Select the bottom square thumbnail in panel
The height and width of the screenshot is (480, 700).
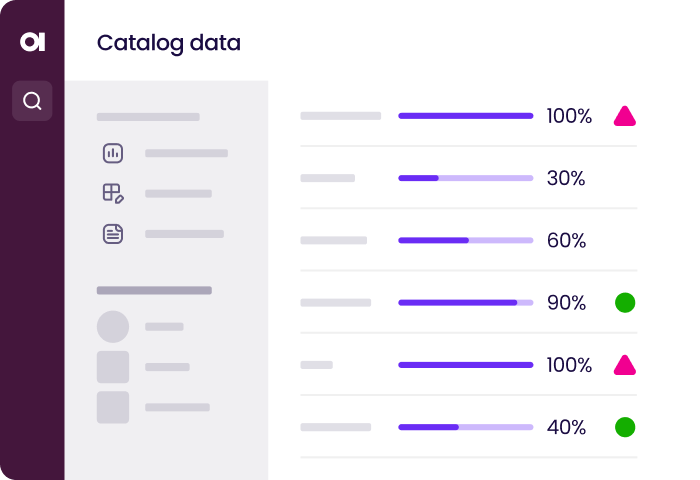(113, 407)
